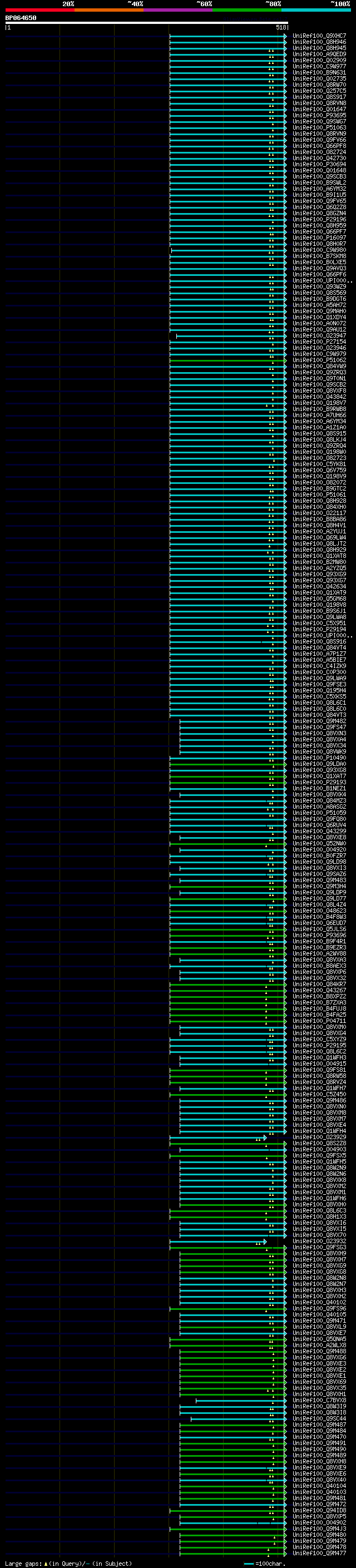Select the UniRef100_P29194 label
Image resolution: width=356 pixels, height=1568 pixels.
tap(319, 630)
